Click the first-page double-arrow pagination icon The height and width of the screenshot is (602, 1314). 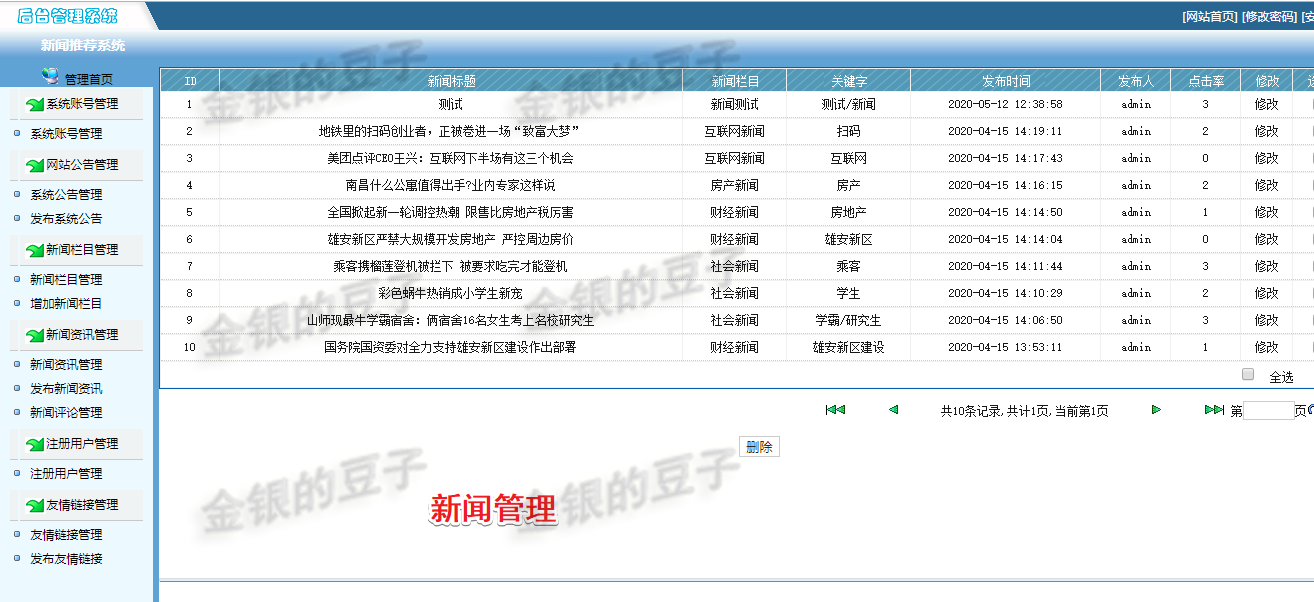click(x=835, y=409)
